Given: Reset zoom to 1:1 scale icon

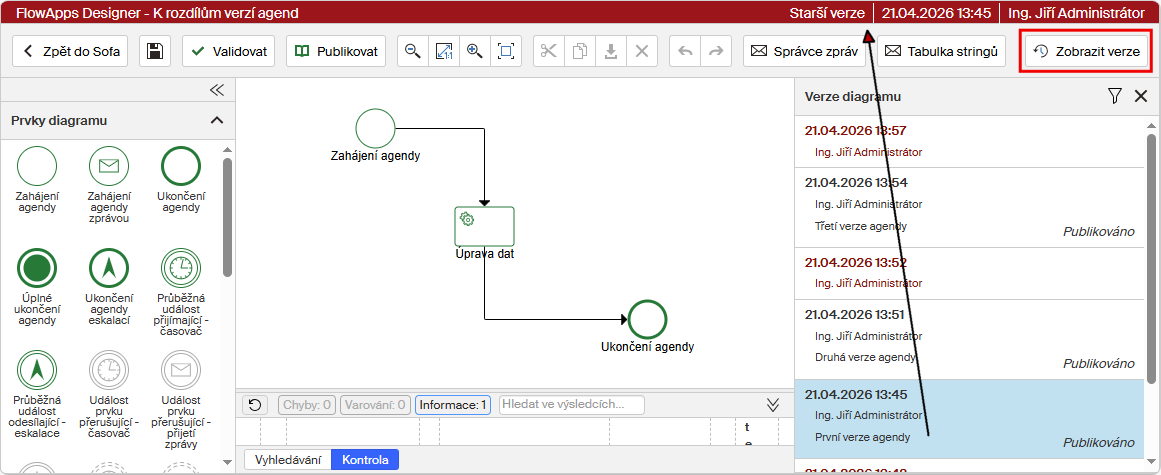Looking at the screenshot, I should (x=444, y=51).
